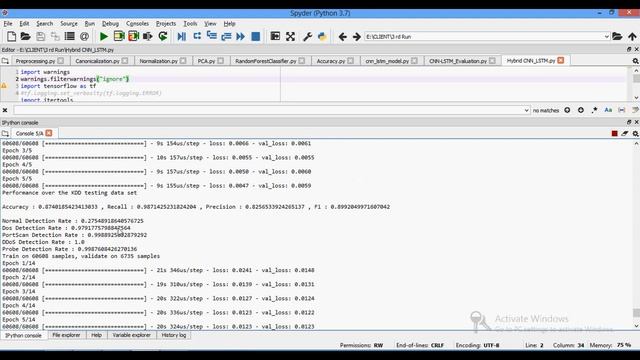Image resolution: width=640 pixels, height=360 pixels.
Task: Type in the find search field
Action: click(269, 110)
